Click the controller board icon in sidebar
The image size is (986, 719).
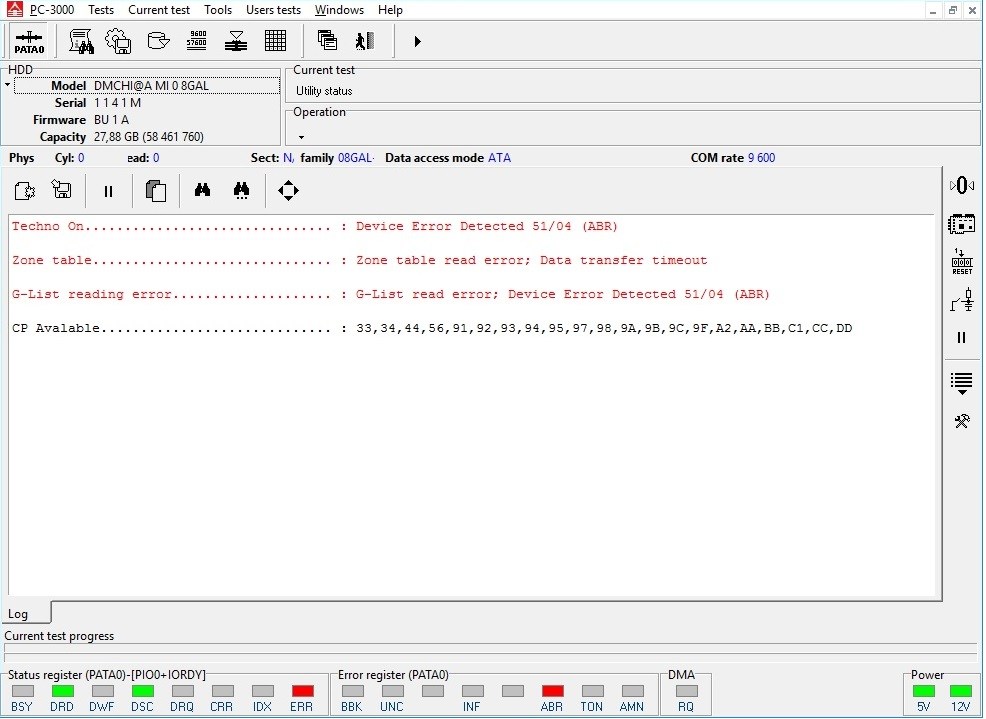point(962,224)
